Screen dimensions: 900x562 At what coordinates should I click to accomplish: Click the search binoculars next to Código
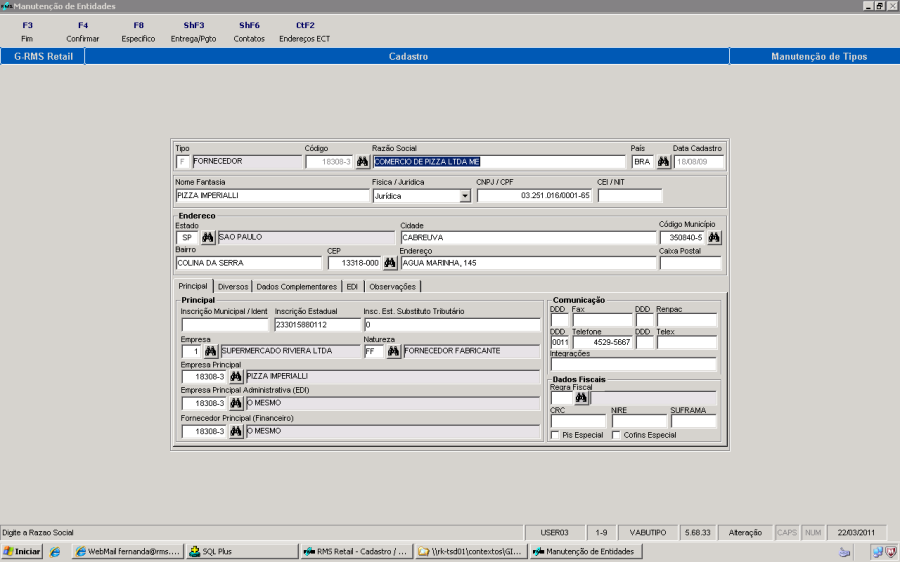362,161
